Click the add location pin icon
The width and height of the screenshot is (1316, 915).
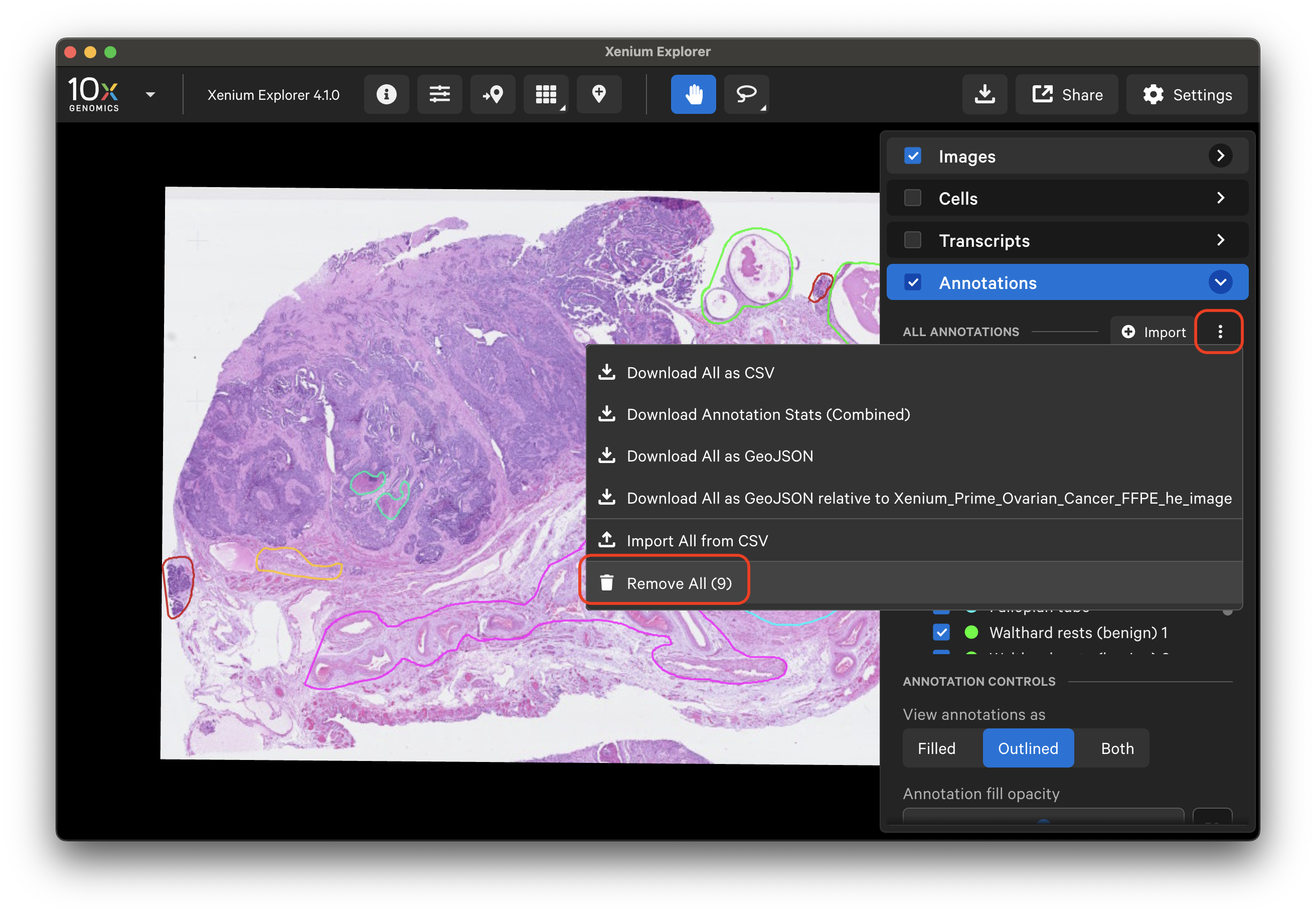(x=598, y=94)
